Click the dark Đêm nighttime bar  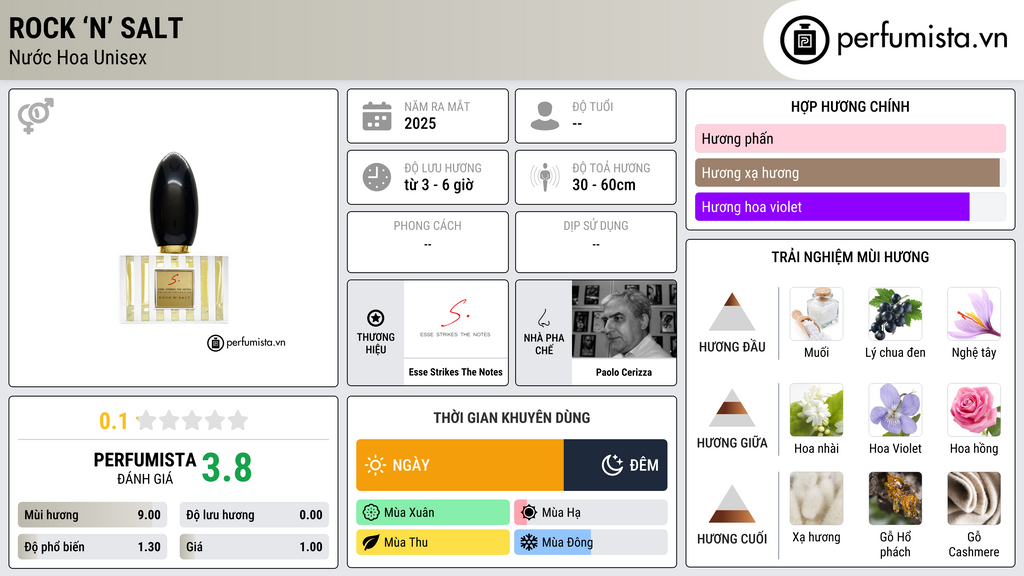615,465
